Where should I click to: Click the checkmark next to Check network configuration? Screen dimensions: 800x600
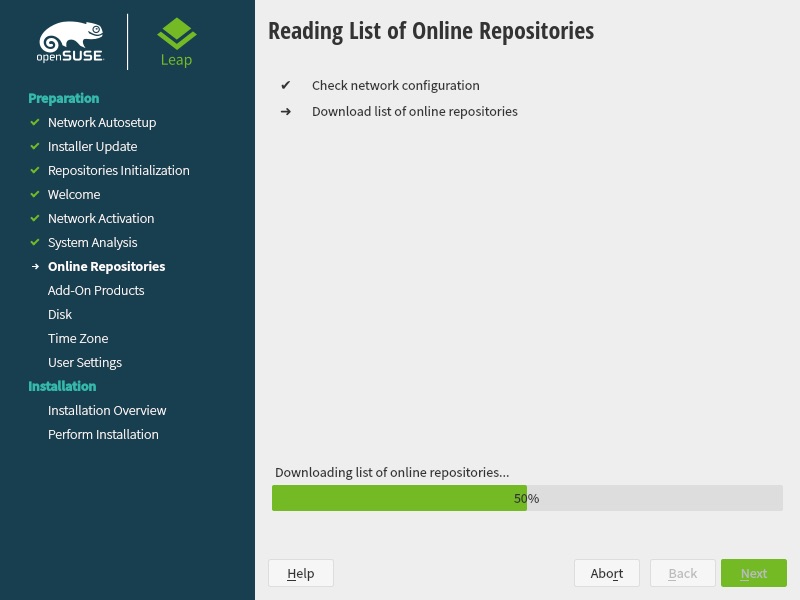286,85
